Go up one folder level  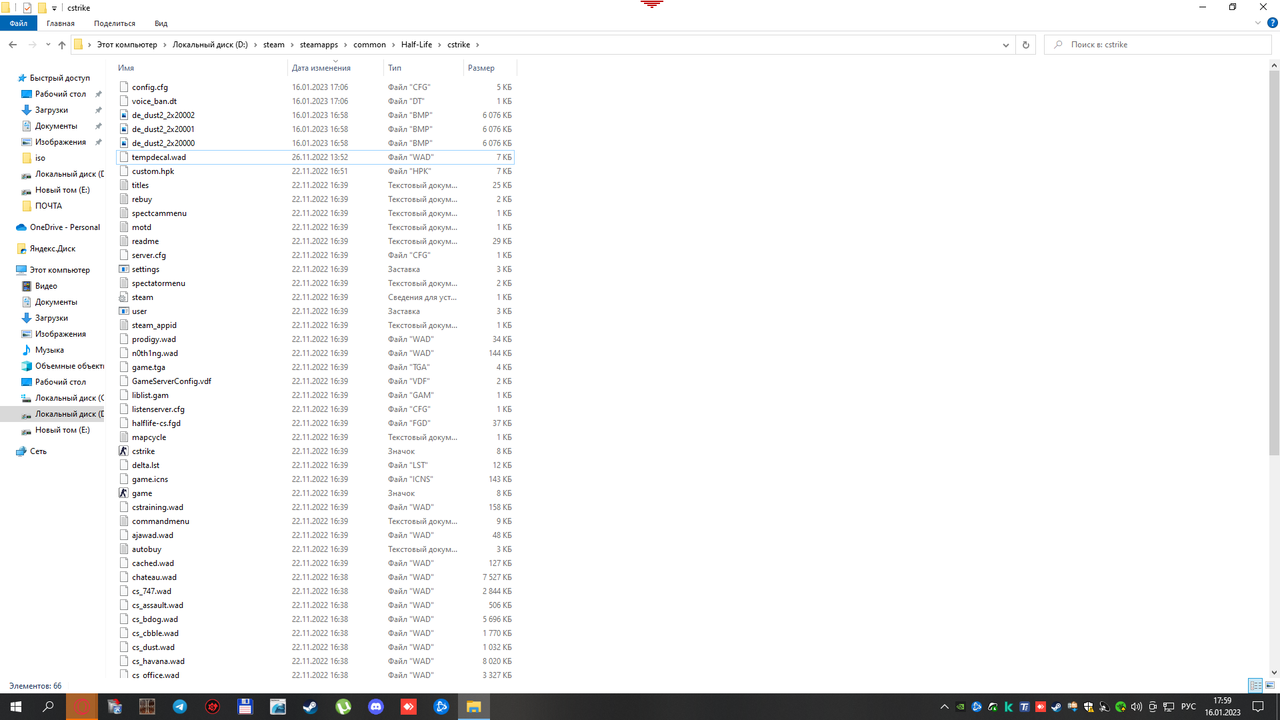(62, 45)
